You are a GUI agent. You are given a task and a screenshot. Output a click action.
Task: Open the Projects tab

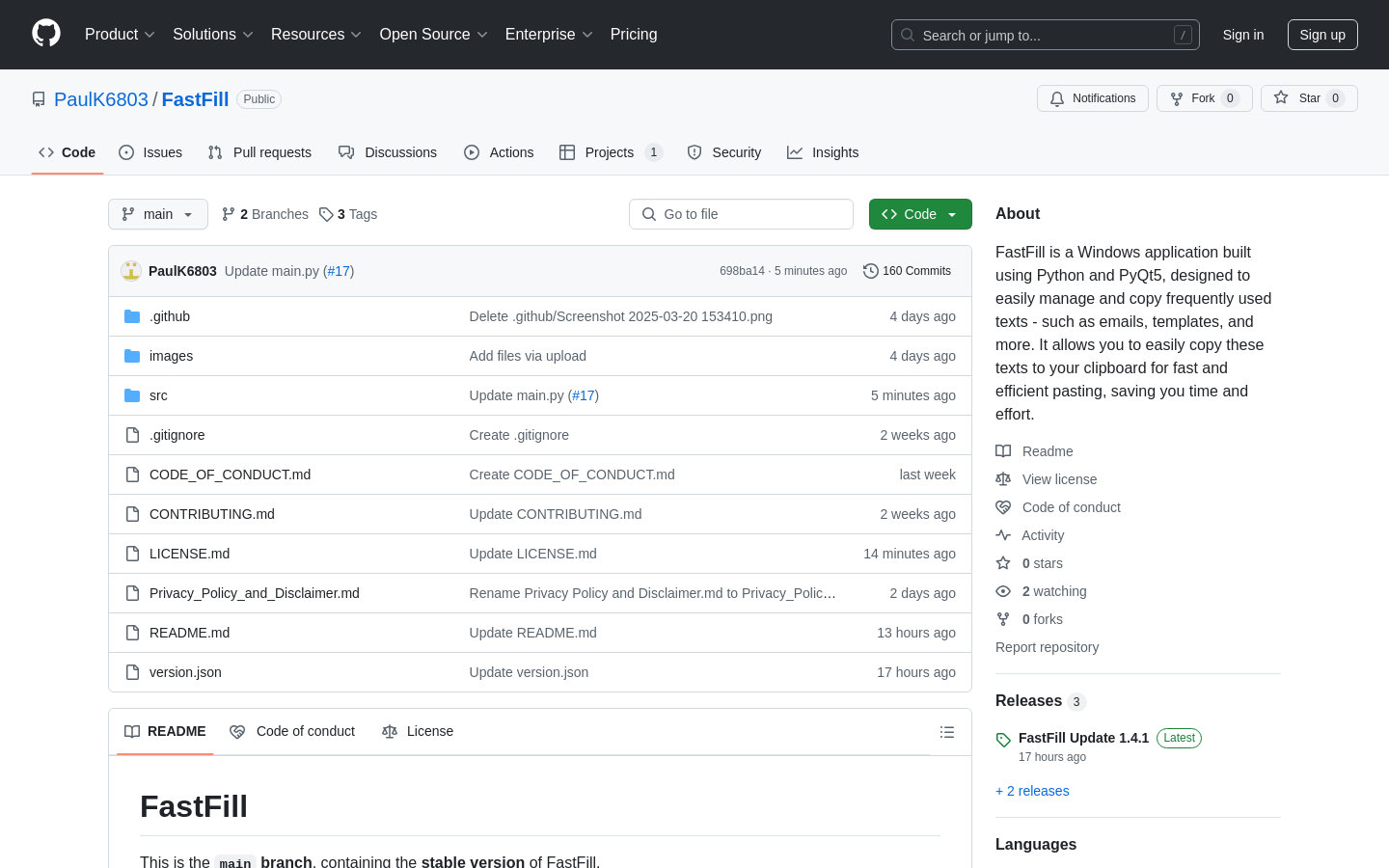click(x=611, y=152)
